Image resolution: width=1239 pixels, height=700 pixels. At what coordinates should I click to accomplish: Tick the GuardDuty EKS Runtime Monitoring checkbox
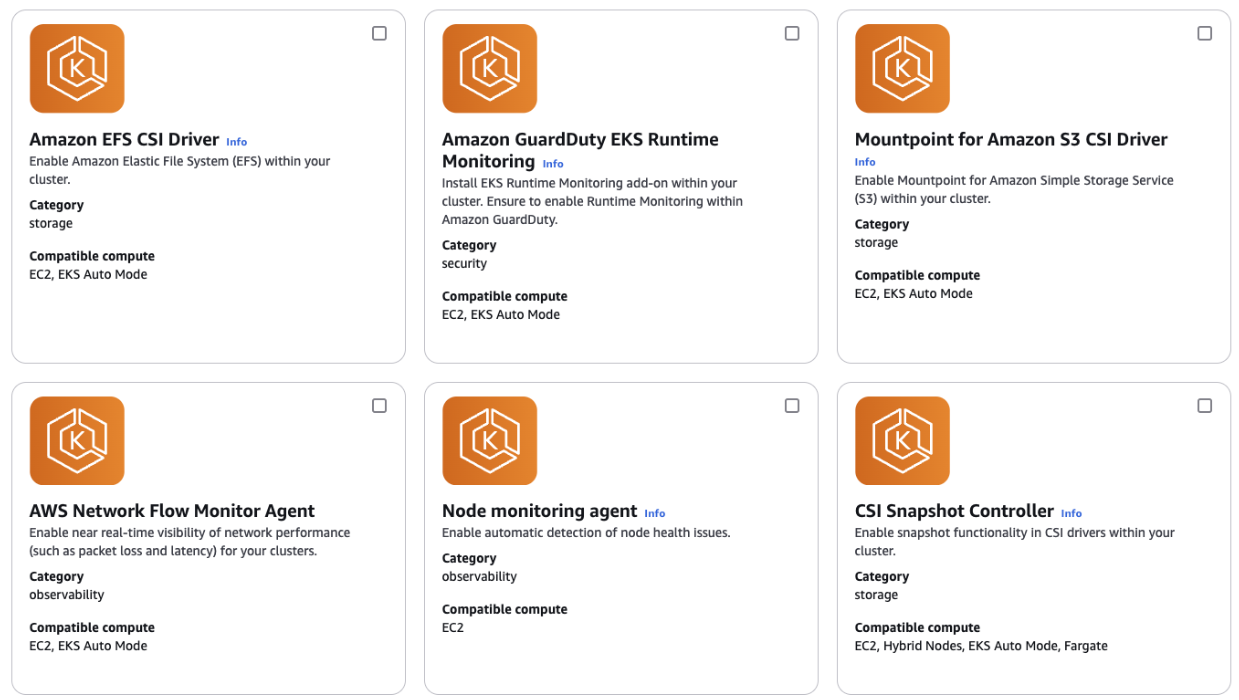point(792,33)
